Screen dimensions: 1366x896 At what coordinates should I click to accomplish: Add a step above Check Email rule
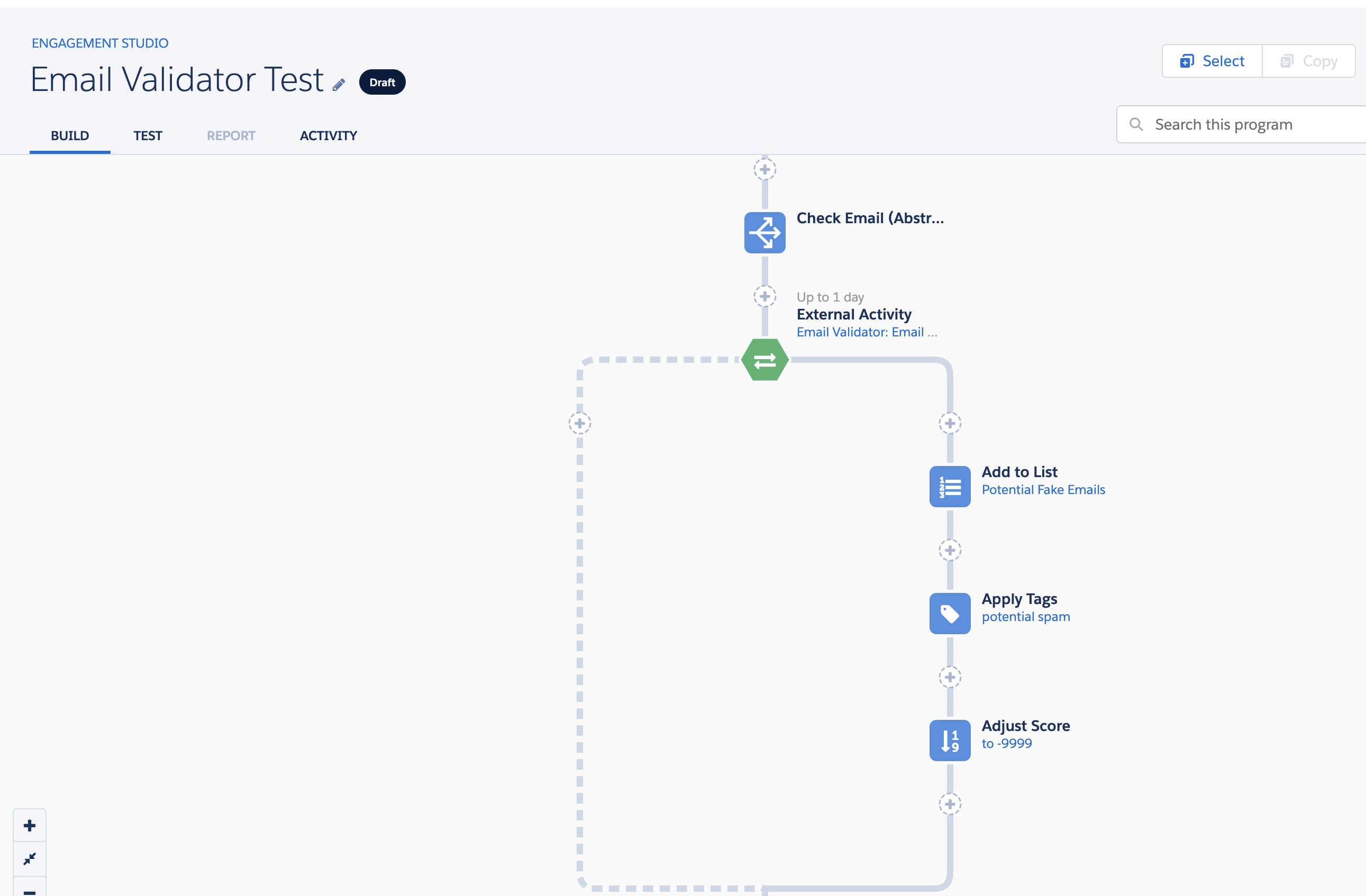(764, 169)
